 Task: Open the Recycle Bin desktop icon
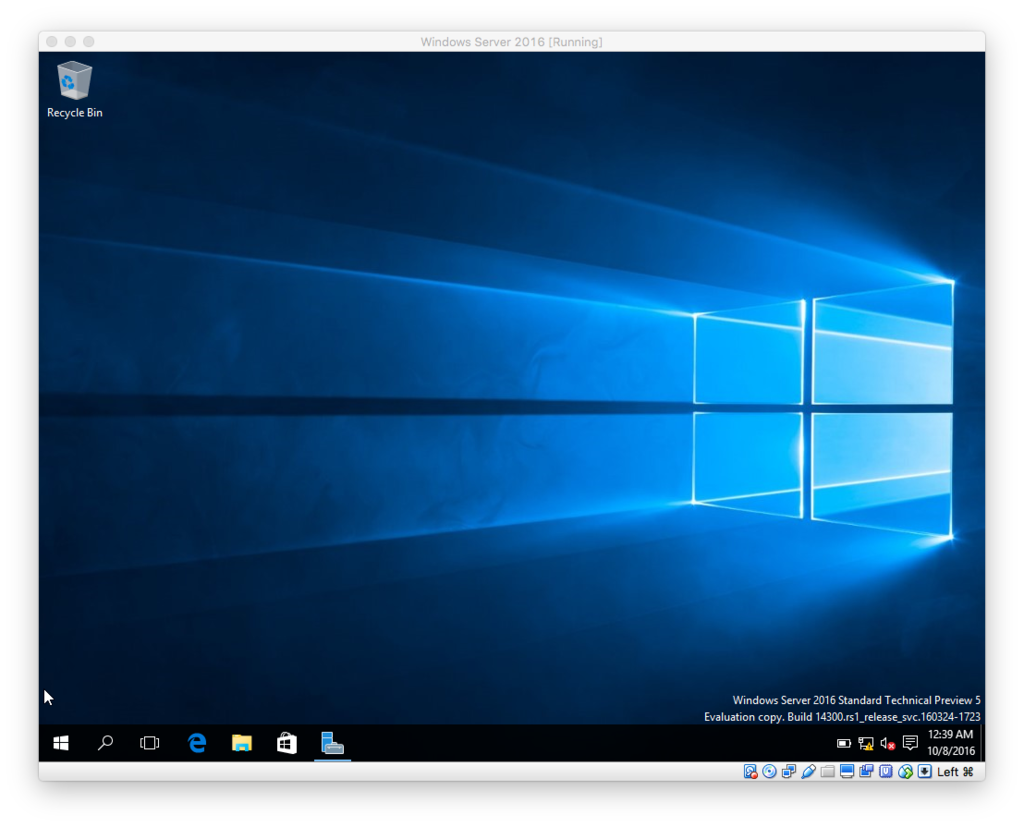point(74,89)
